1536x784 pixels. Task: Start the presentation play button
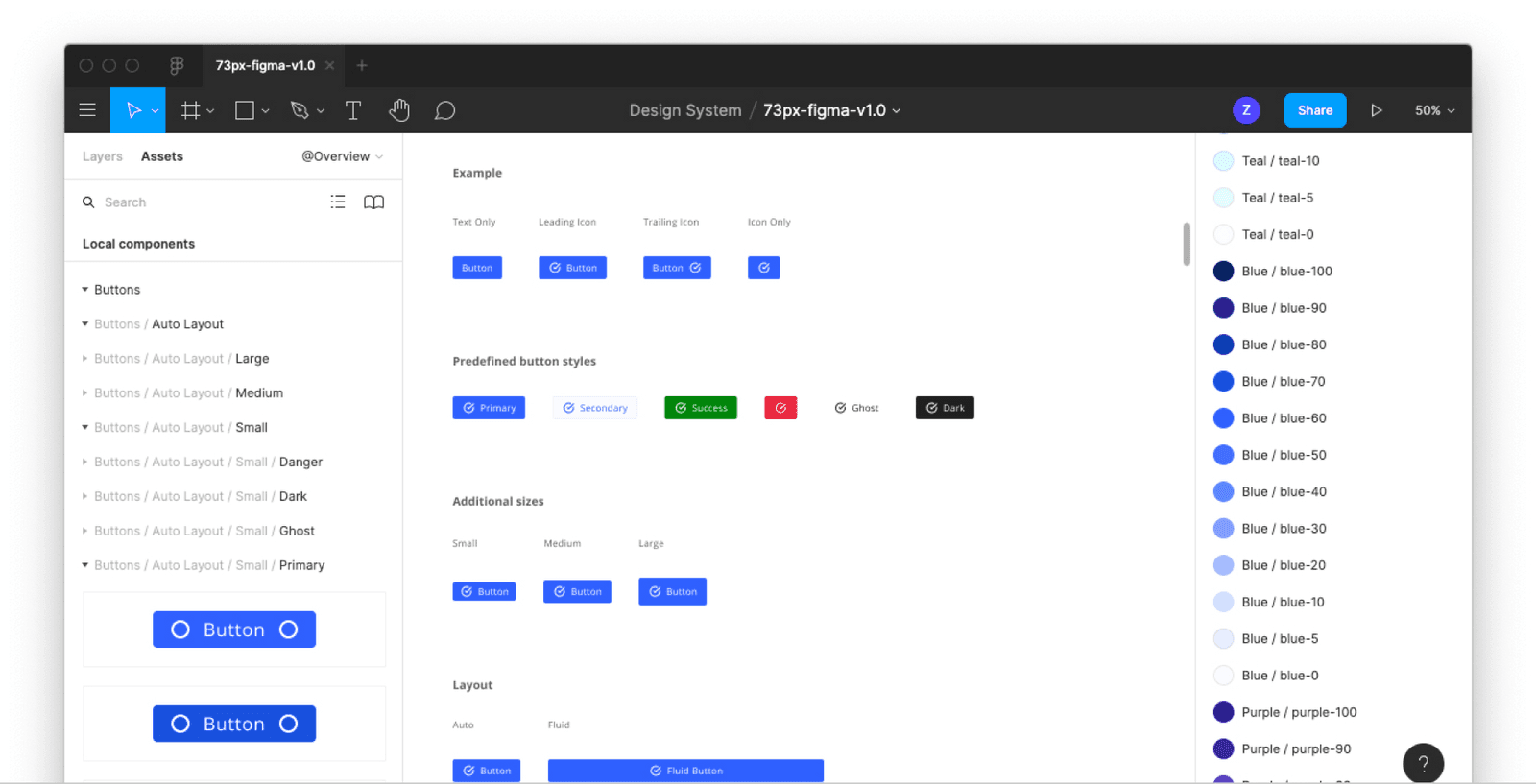[x=1377, y=110]
